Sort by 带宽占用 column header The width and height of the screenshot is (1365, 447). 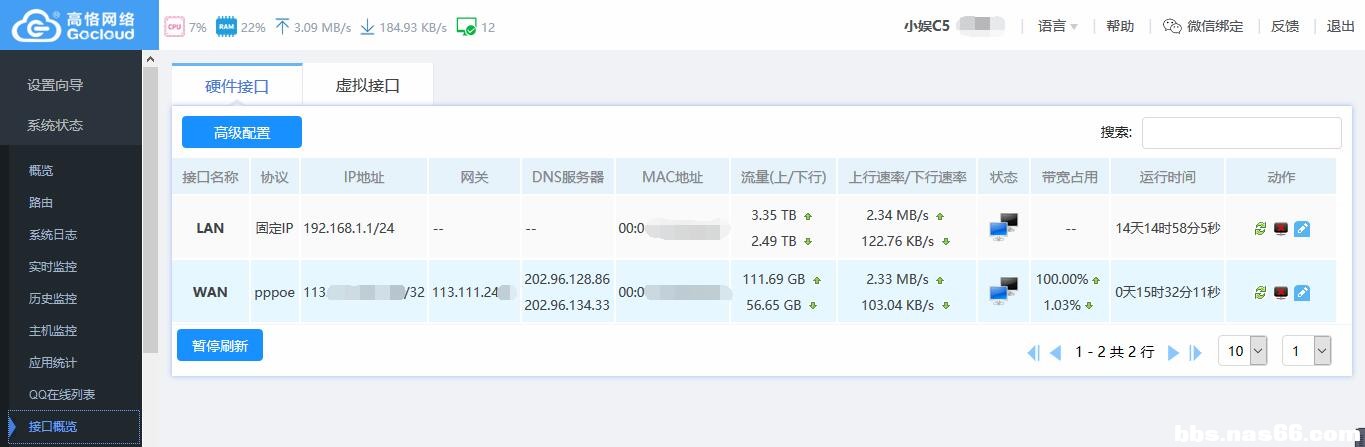click(x=1070, y=177)
